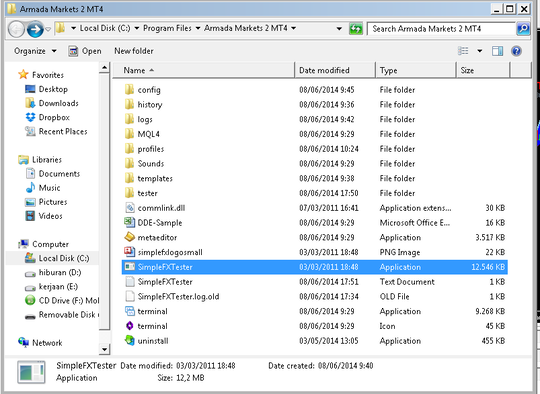The width and height of the screenshot is (540, 394).
Task: Sort by the Size column header
Action: [483, 70]
